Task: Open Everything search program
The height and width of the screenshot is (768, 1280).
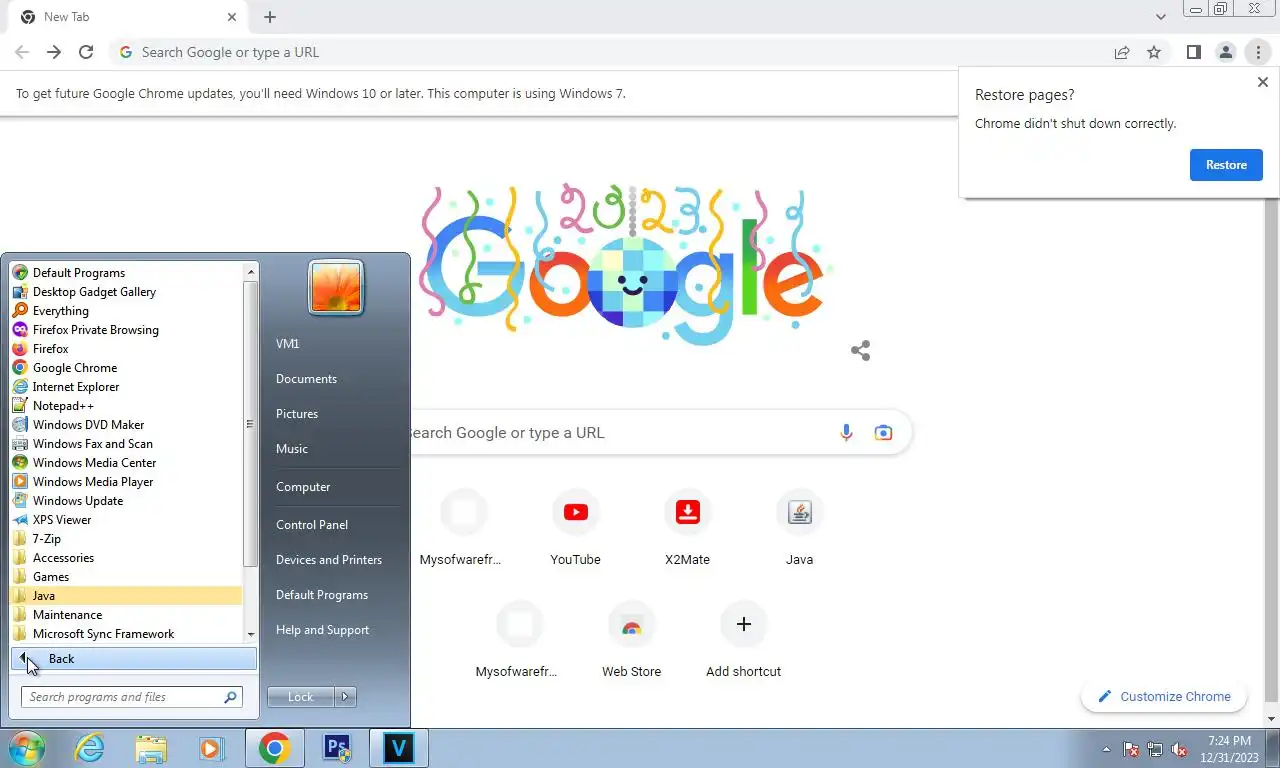Action: click(x=126, y=311)
